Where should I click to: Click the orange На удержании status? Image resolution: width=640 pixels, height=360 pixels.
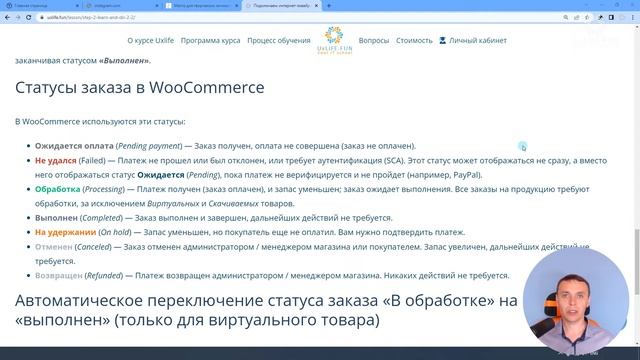tap(65, 232)
